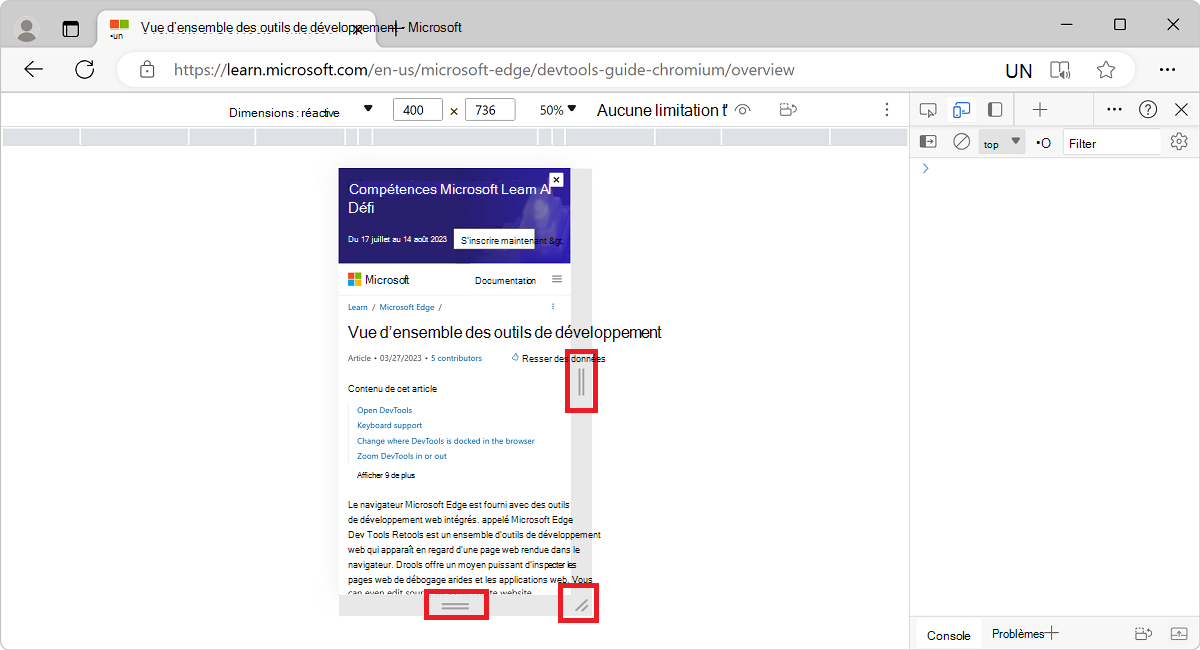Open the 50% zoom dropdown

558,110
